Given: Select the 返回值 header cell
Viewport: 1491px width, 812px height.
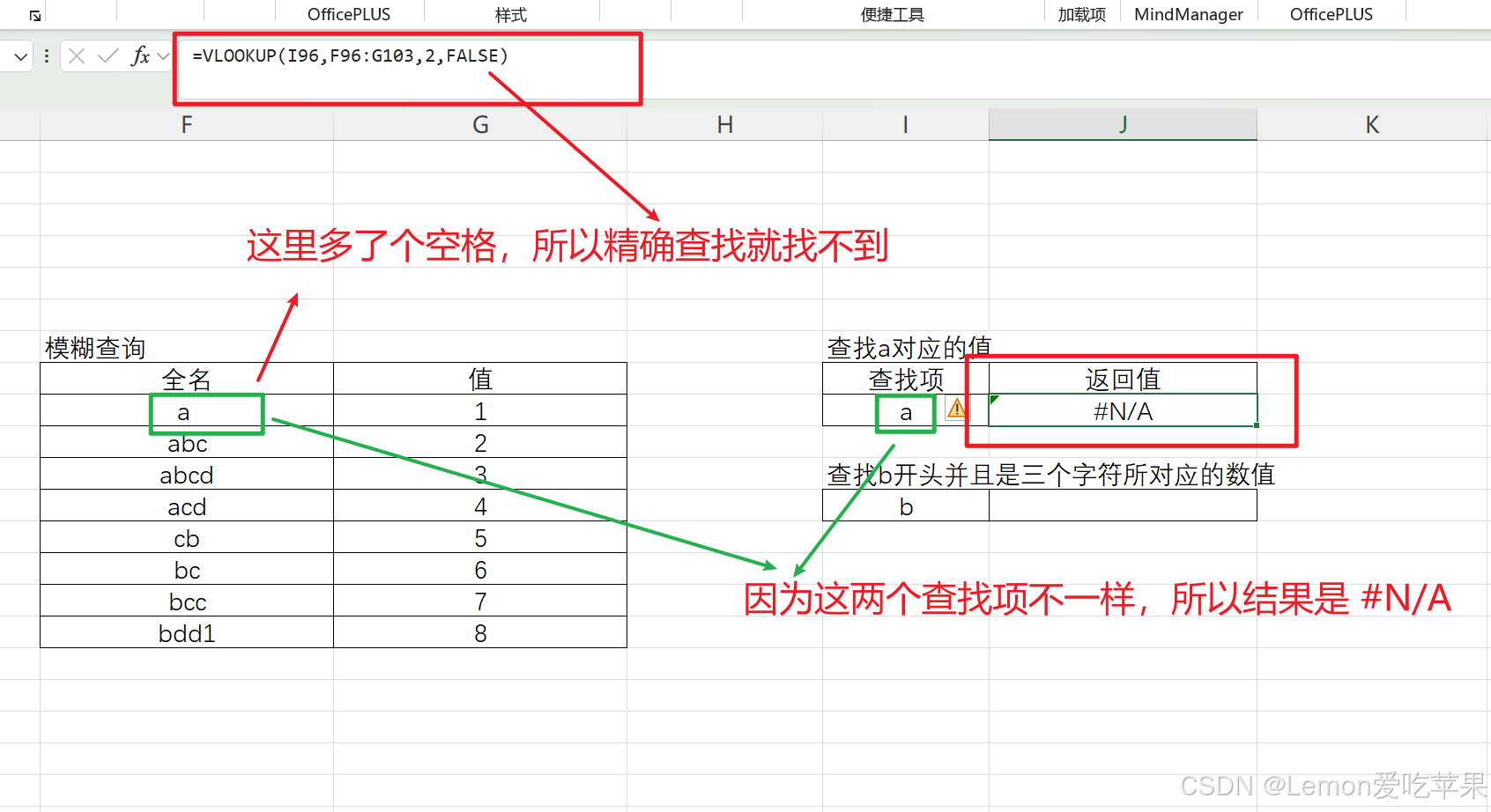Looking at the screenshot, I should point(1123,379).
